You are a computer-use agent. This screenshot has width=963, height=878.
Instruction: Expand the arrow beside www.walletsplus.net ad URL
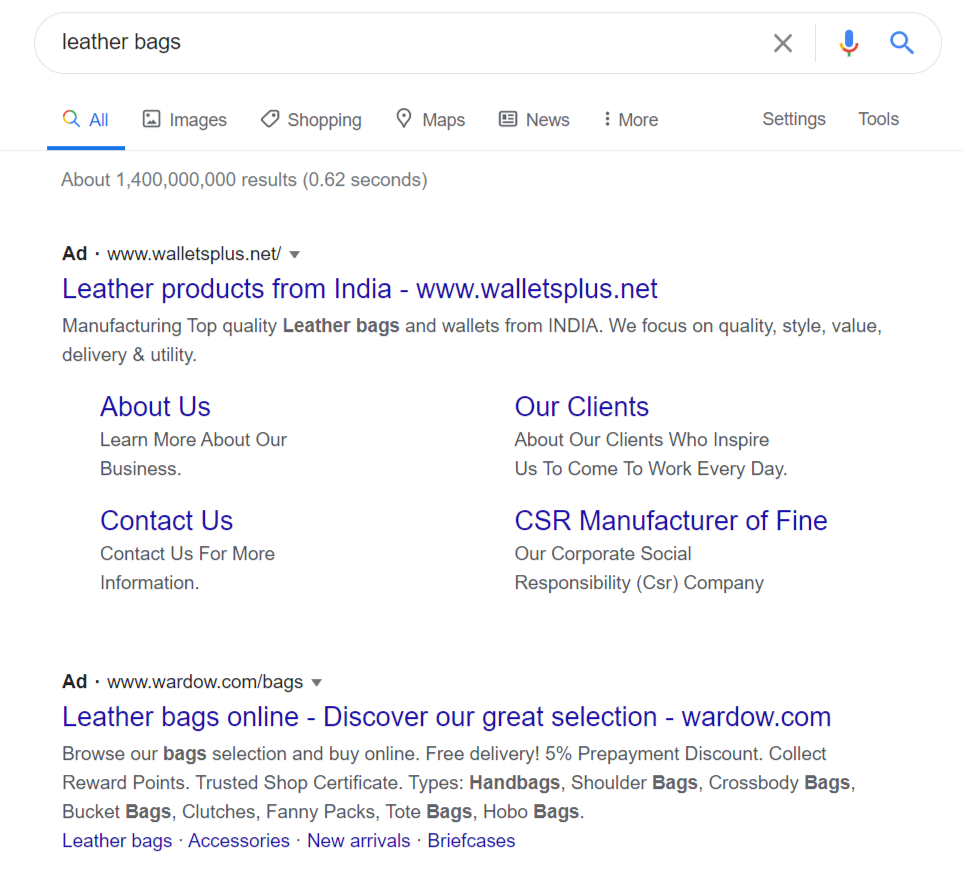[x=295, y=254]
